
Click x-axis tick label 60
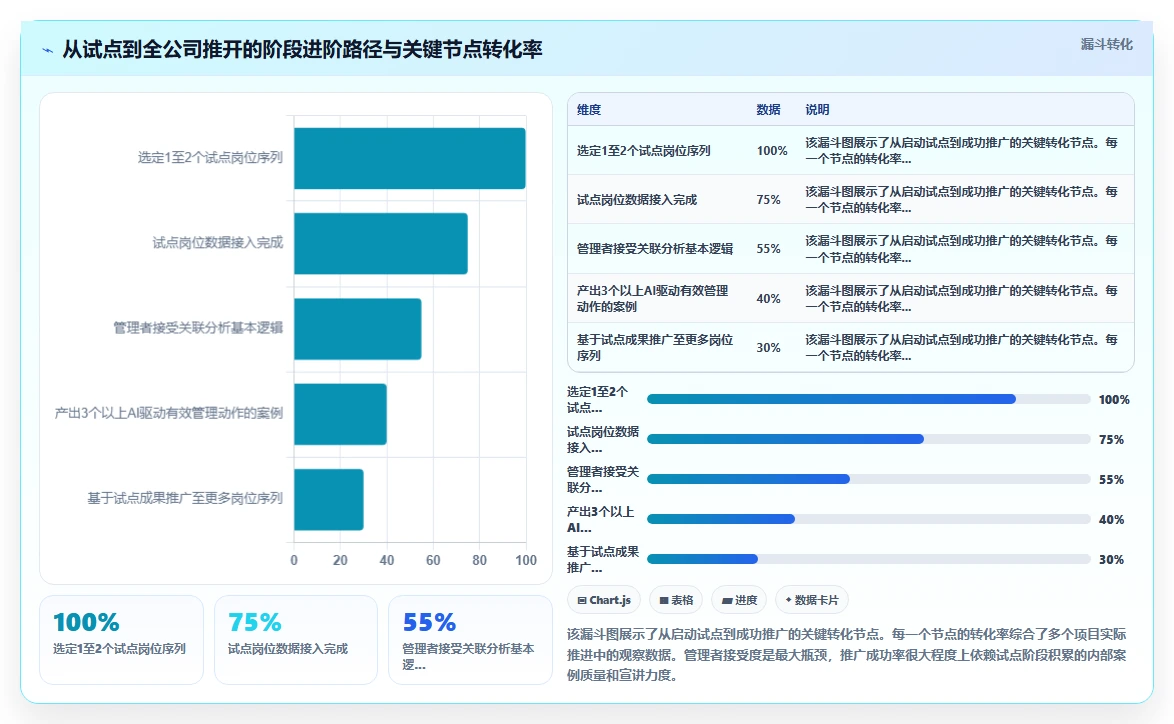pyautogui.click(x=433, y=560)
